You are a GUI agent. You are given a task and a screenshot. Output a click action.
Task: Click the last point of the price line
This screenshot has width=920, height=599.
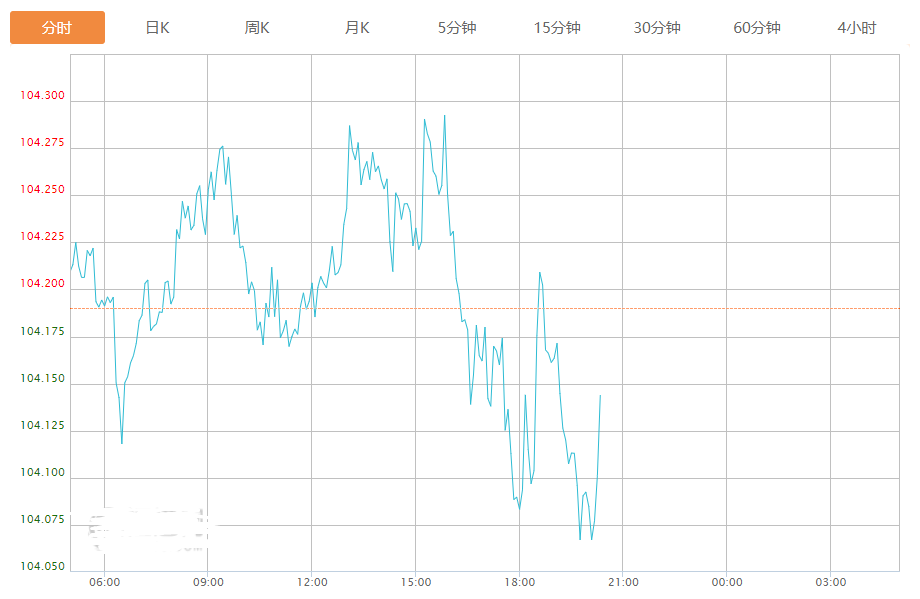(x=600, y=396)
